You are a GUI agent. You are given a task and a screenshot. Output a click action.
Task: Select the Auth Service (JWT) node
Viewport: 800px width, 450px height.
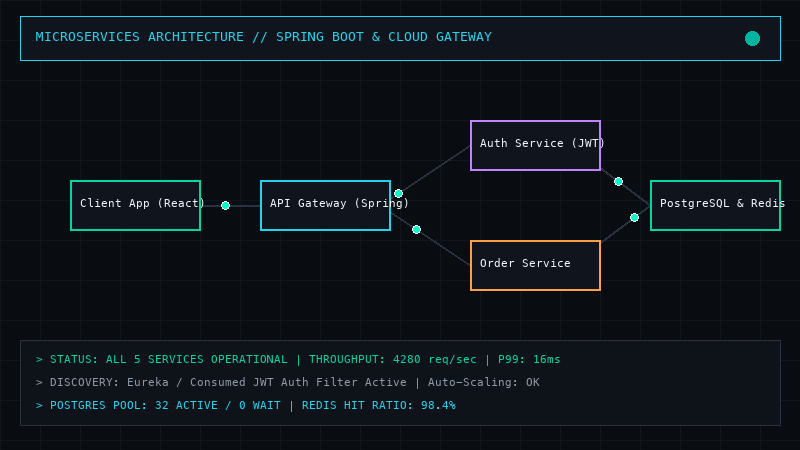pyautogui.click(x=535, y=145)
